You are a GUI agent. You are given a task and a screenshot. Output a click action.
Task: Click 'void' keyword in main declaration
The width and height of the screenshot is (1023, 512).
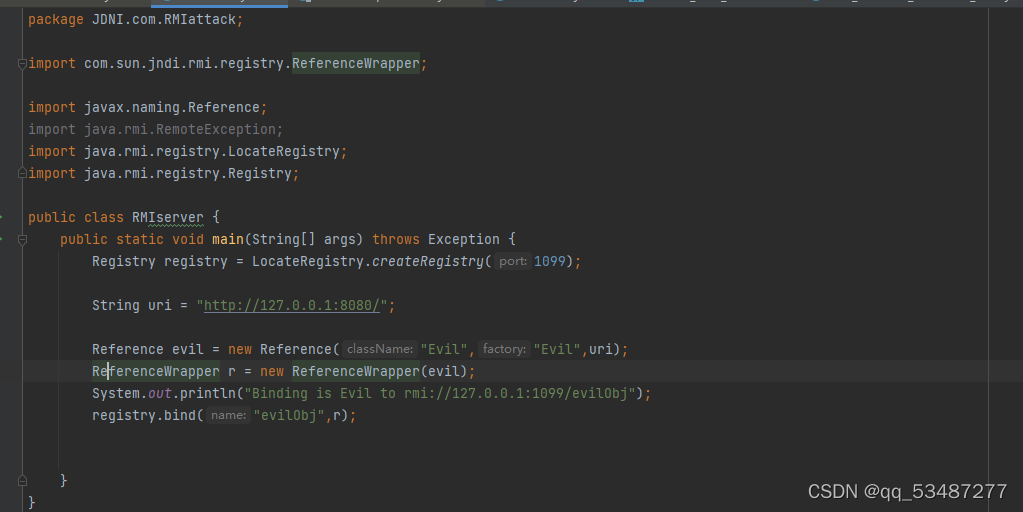[x=188, y=239]
